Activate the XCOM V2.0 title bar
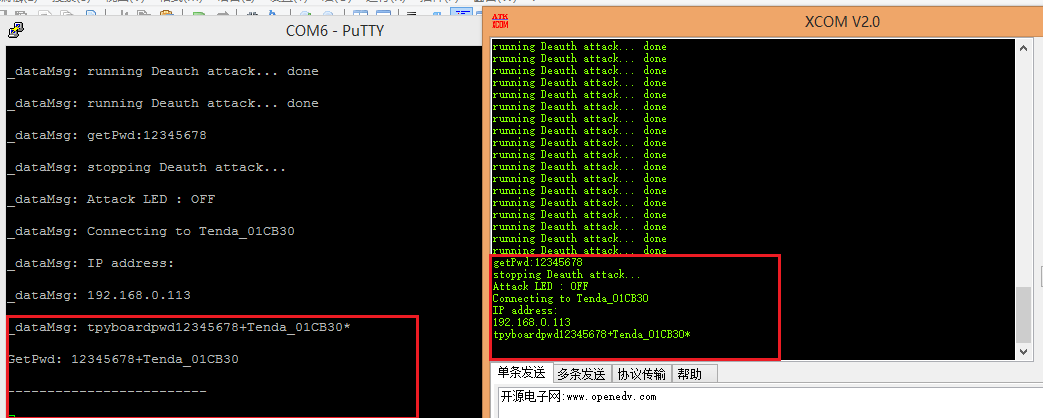This screenshot has width=1043, height=418. point(842,22)
